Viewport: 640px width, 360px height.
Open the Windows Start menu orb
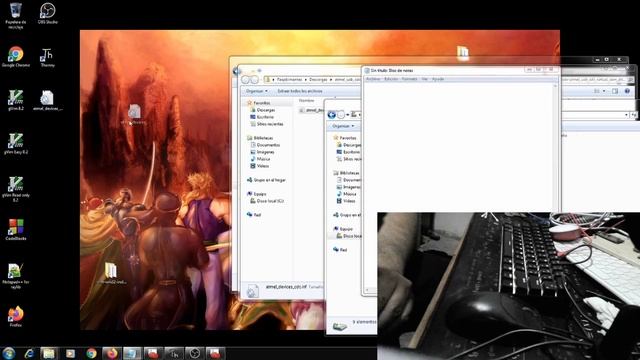[9, 353]
